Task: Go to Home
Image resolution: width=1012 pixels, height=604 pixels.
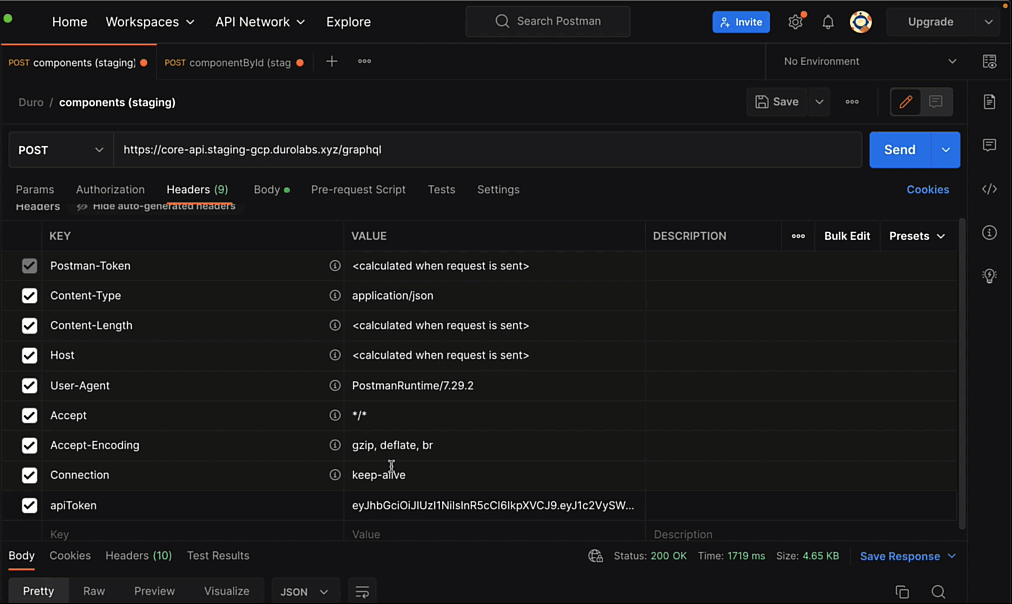Action: coord(70,22)
